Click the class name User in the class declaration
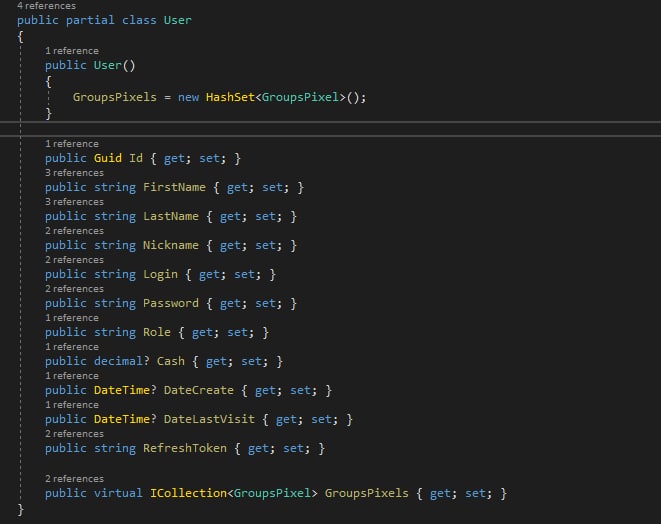 point(177,20)
